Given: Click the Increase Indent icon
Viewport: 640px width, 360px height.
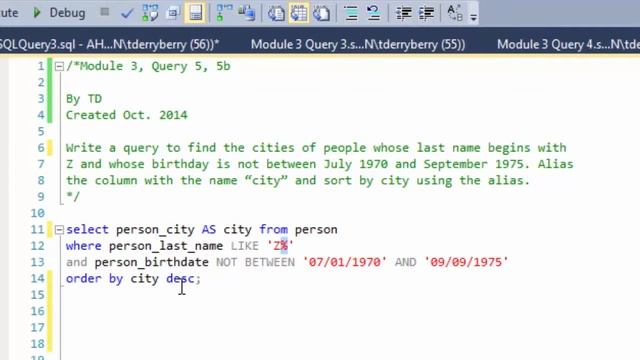Looking at the screenshot, I should click(426, 13).
